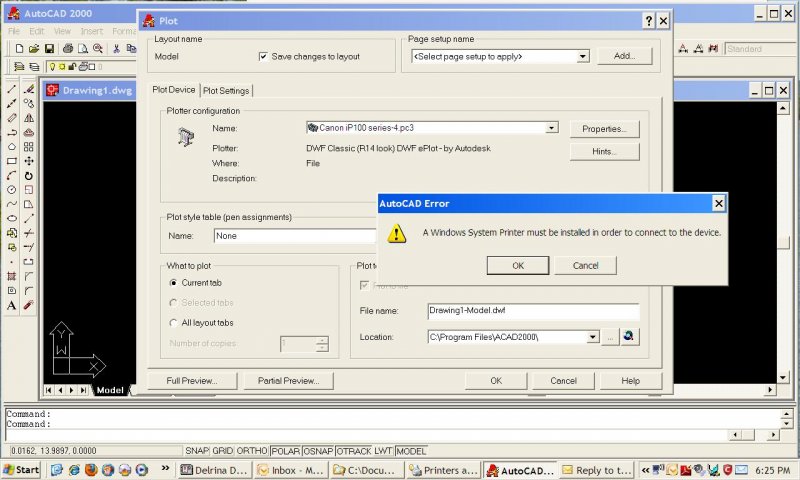Switch to the Plot Device tab

click(173, 90)
